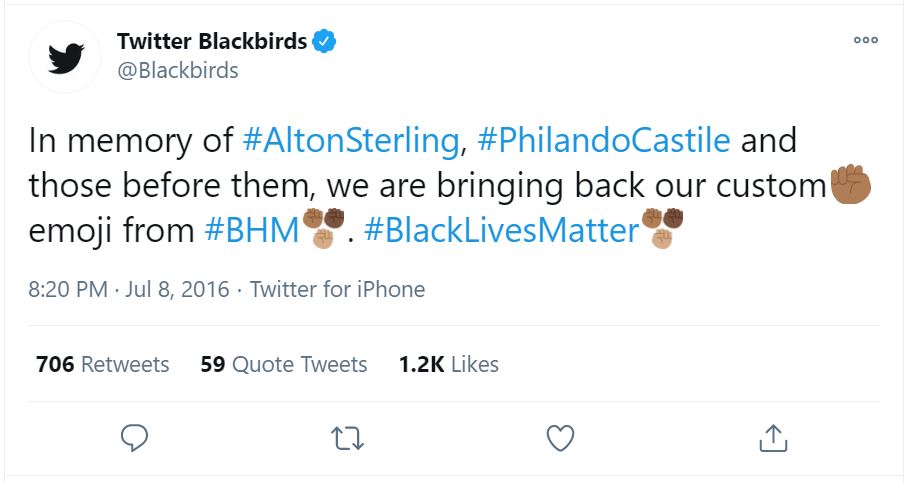Click the fists emoji after #BlackLivesMatter
Screen dimensions: 910x483
663,229
